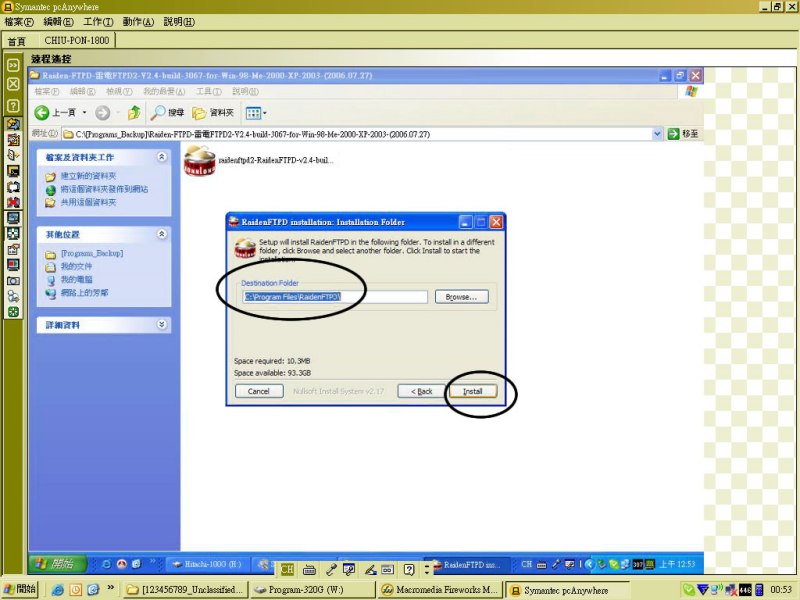800x600 pixels.
Task: Click the Install button in RaidenFTPD setup
Action: click(472, 391)
